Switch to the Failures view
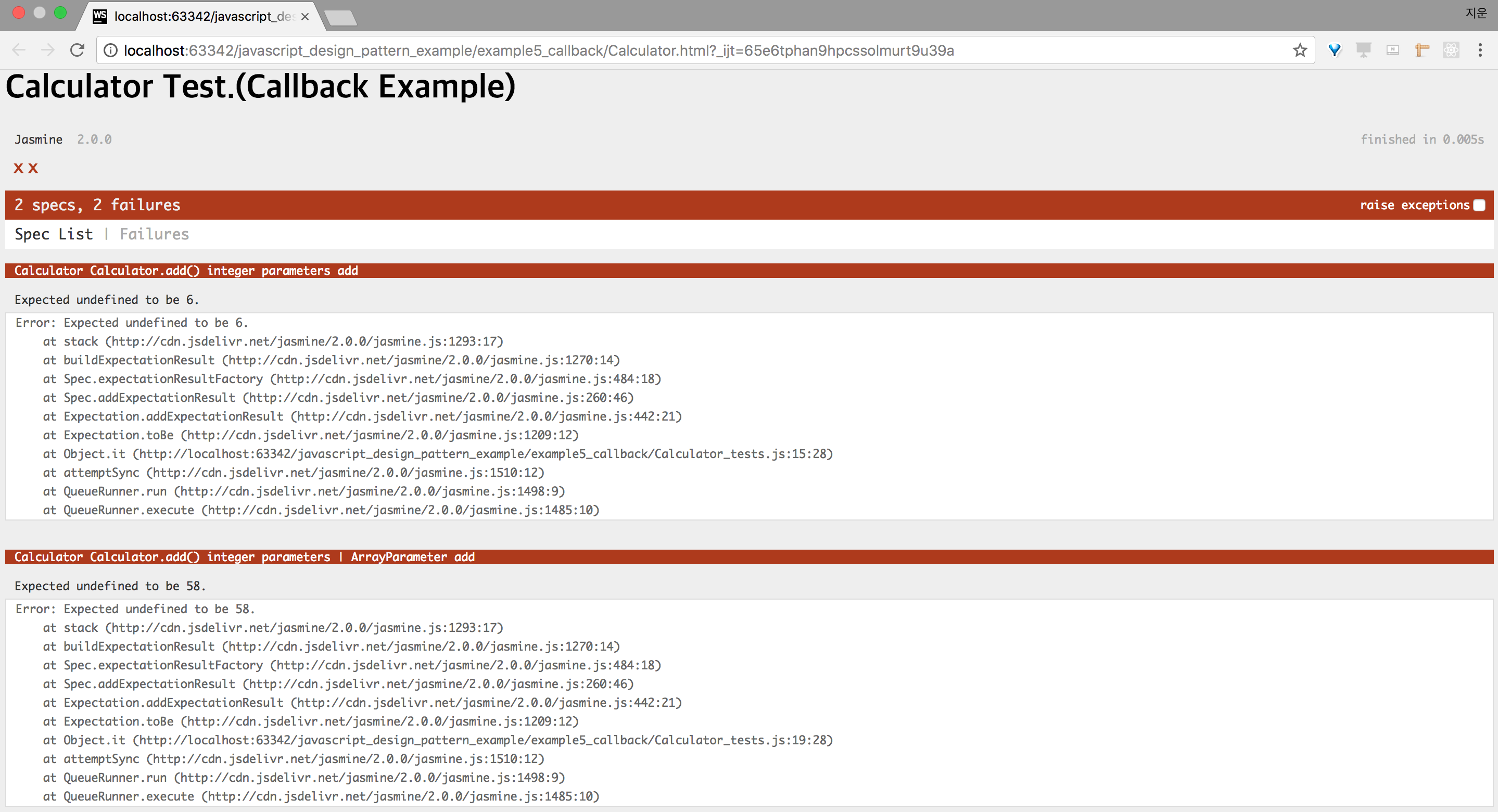 pyautogui.click(x=154, y=234)
